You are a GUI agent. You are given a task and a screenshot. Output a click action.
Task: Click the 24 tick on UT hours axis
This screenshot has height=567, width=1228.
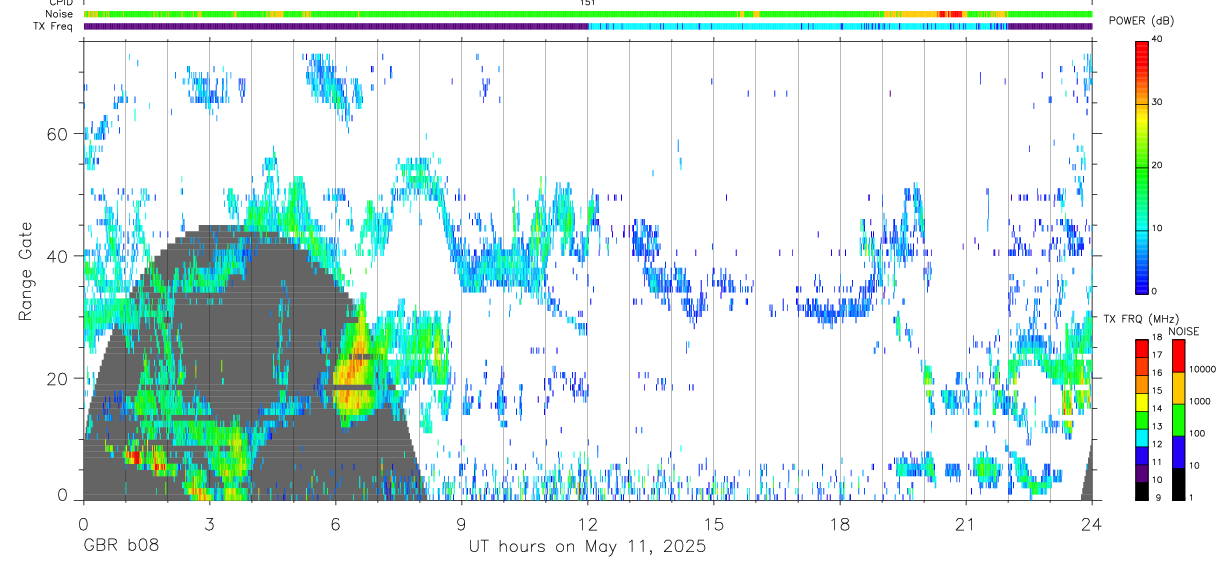(x=1092, y=524)
